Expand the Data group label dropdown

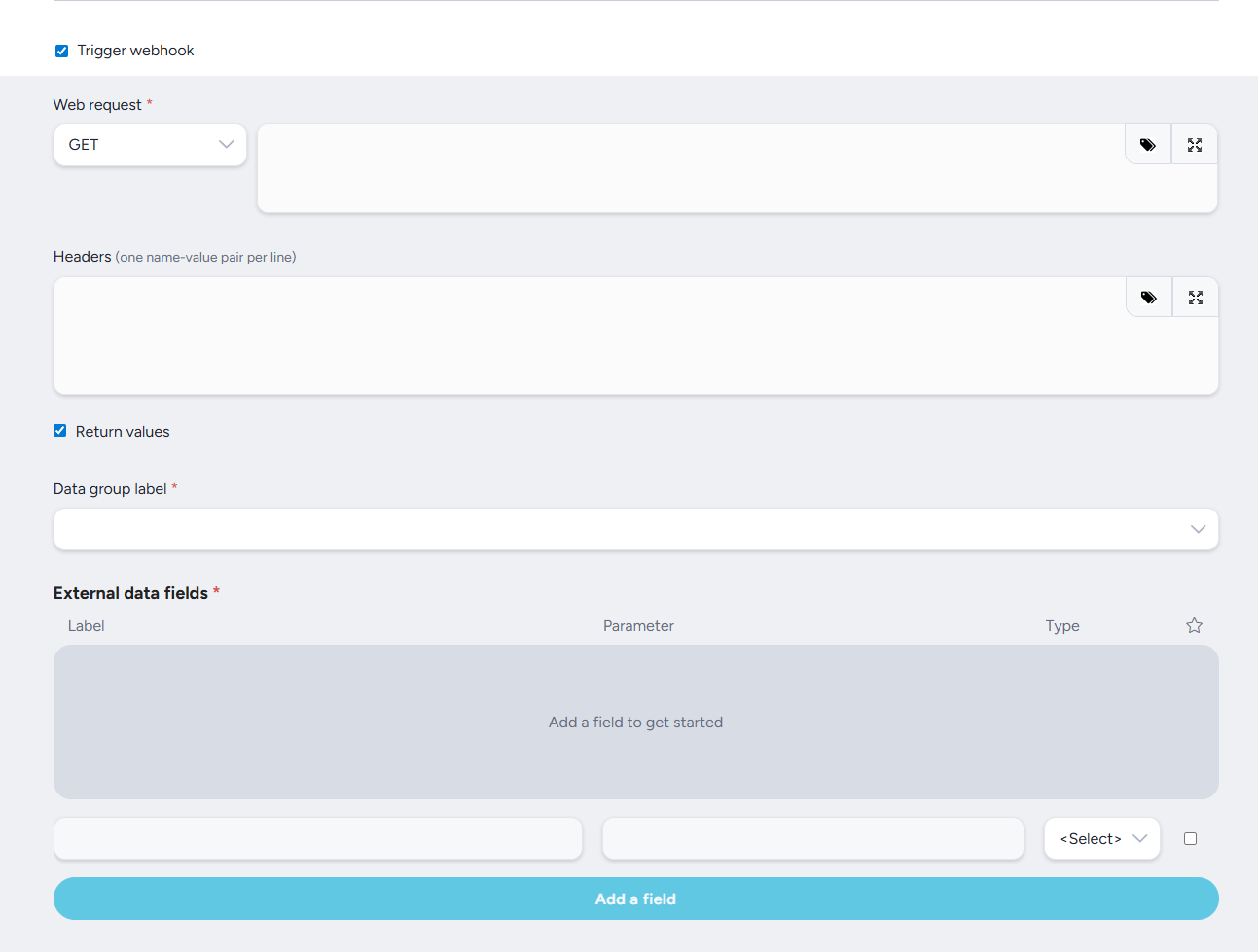click(635, 529)
